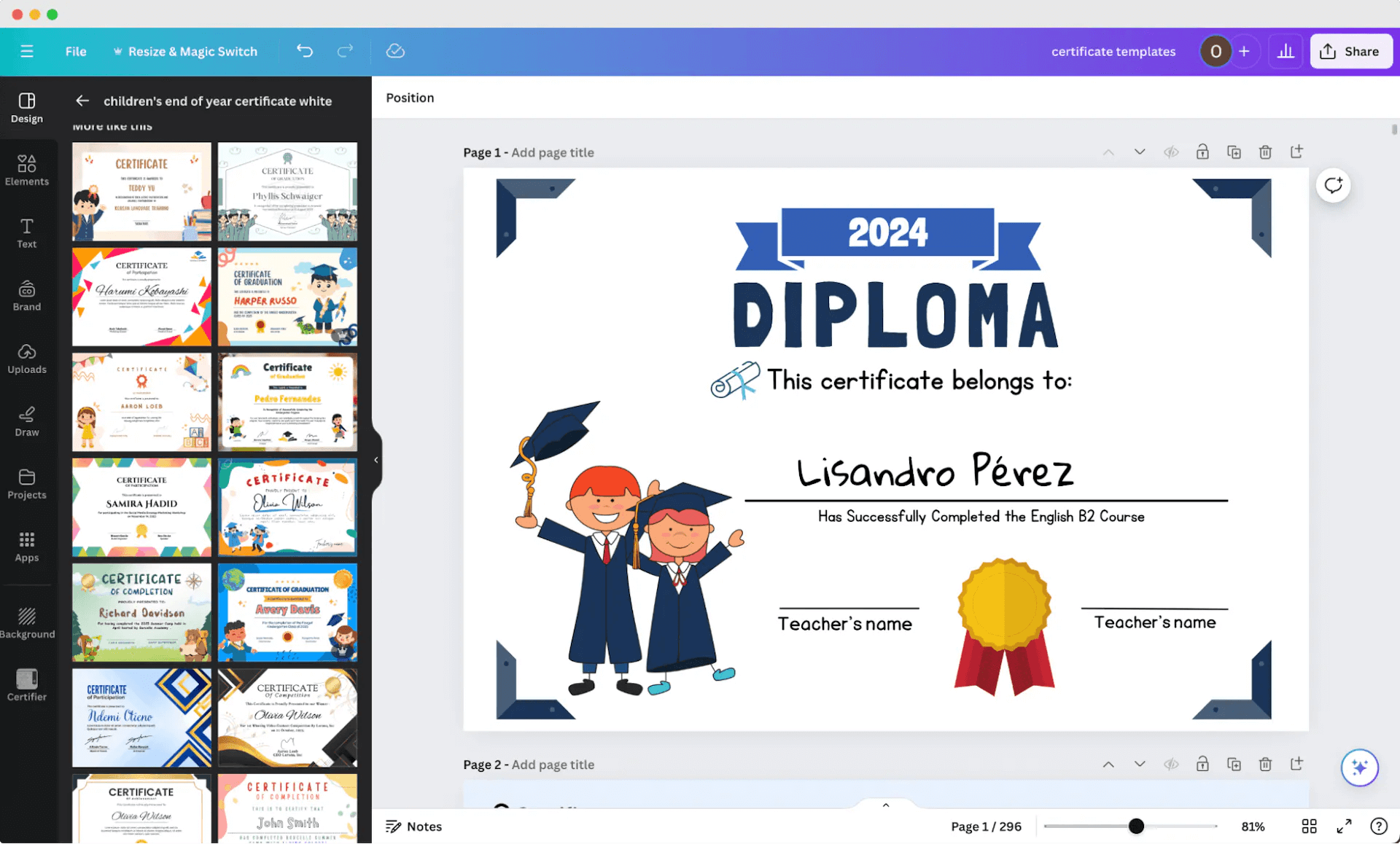Enable grid view for pages
This screenshot has height=844, width=1400.
click(x=1309, y=826)
